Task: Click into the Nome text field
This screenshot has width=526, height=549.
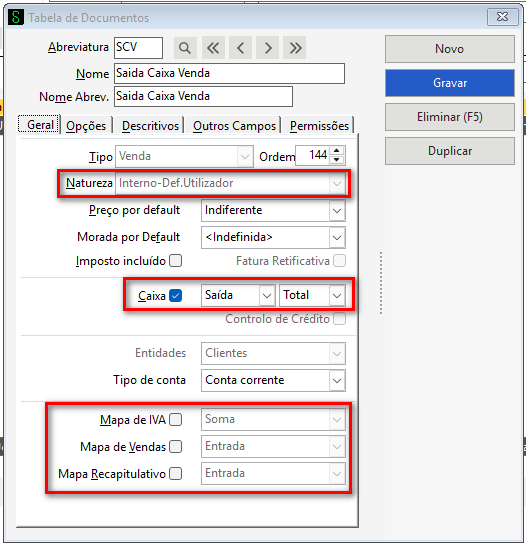Action: [x=229, y=73]
